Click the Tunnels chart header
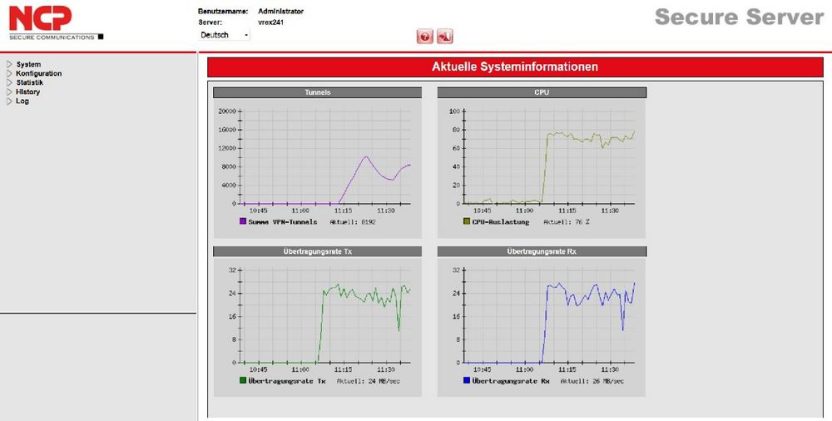The image size is (832, 421). [x=317, y=92]
